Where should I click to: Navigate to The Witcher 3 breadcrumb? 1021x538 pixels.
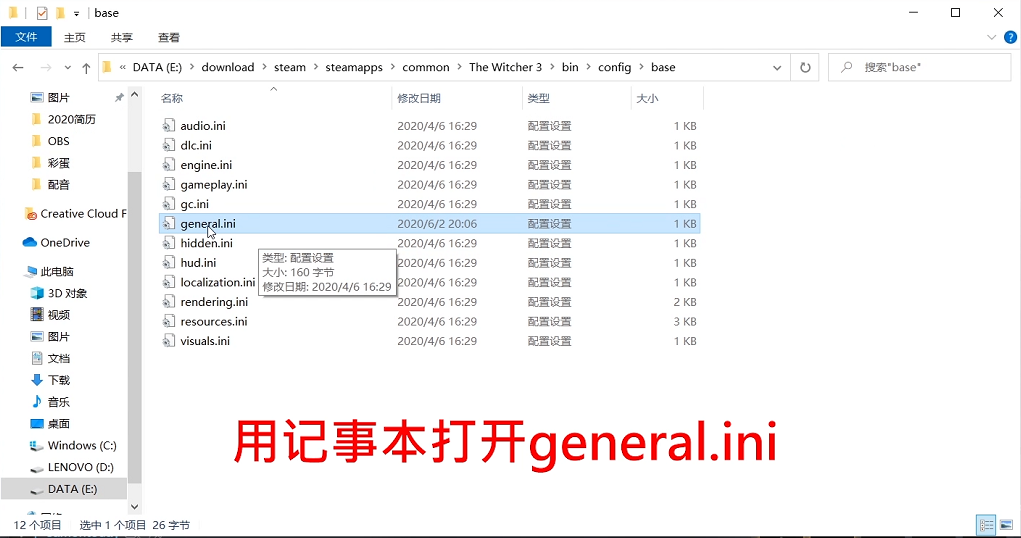click(x=505, y=67)
